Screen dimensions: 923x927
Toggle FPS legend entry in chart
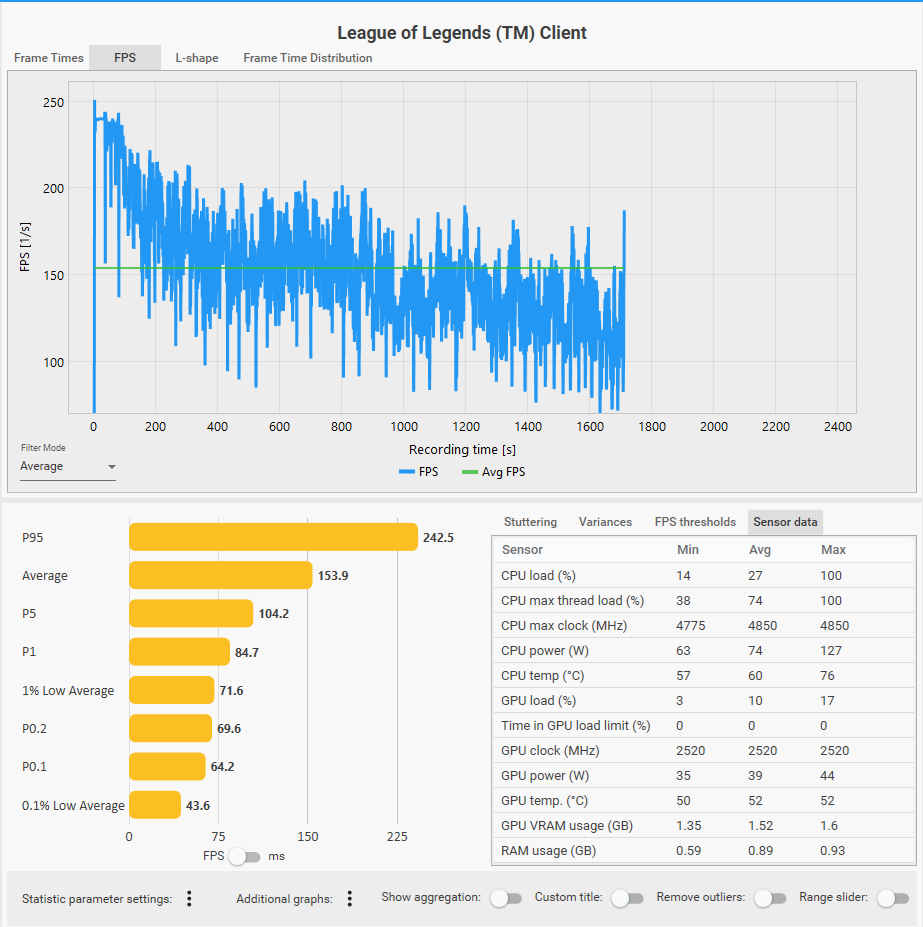[x=419, y=472]
